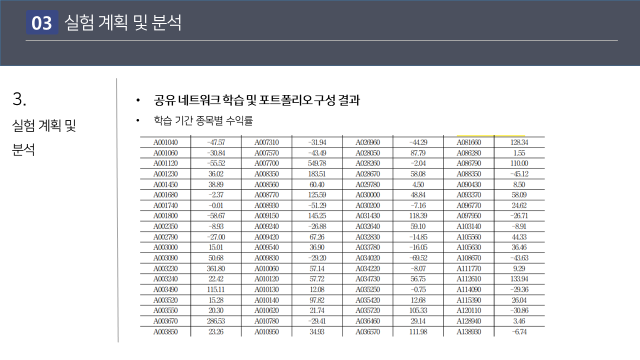
Task: Click table cell 'A001120'
Action: tap(166, 163)
